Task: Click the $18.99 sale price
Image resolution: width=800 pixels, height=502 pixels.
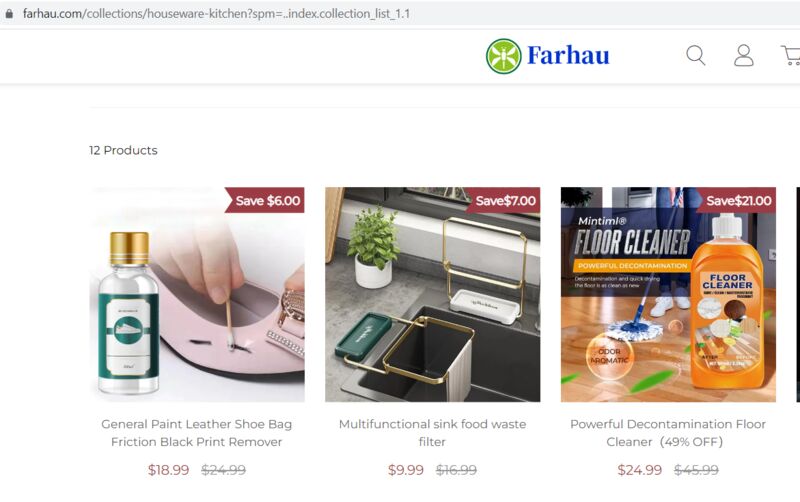Action: [168, 470]
